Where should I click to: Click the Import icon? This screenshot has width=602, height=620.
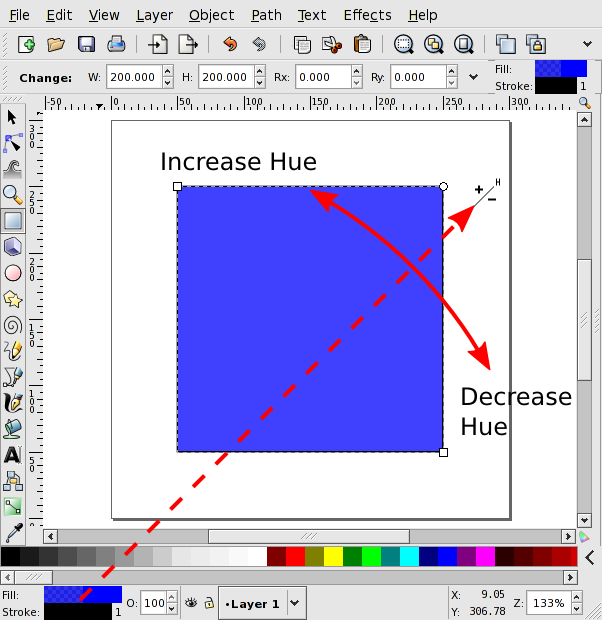pos(158,44)
